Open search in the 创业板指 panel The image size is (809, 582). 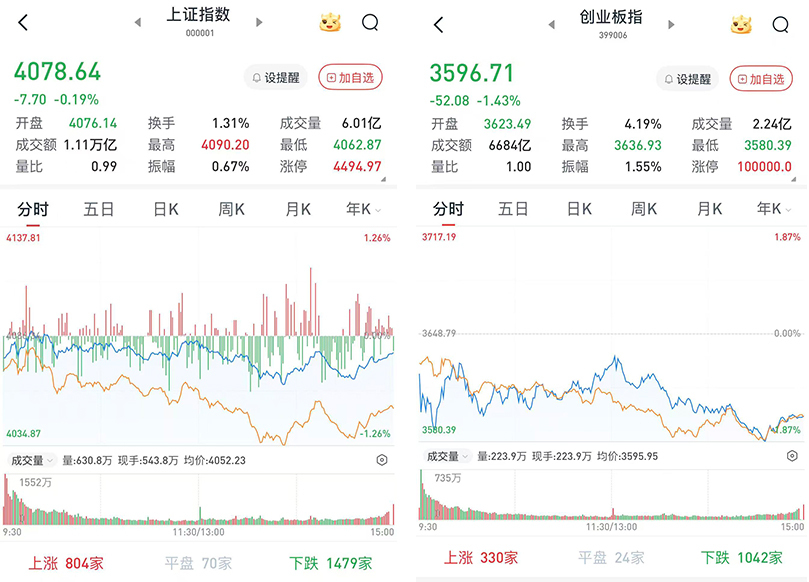(780, 24)
